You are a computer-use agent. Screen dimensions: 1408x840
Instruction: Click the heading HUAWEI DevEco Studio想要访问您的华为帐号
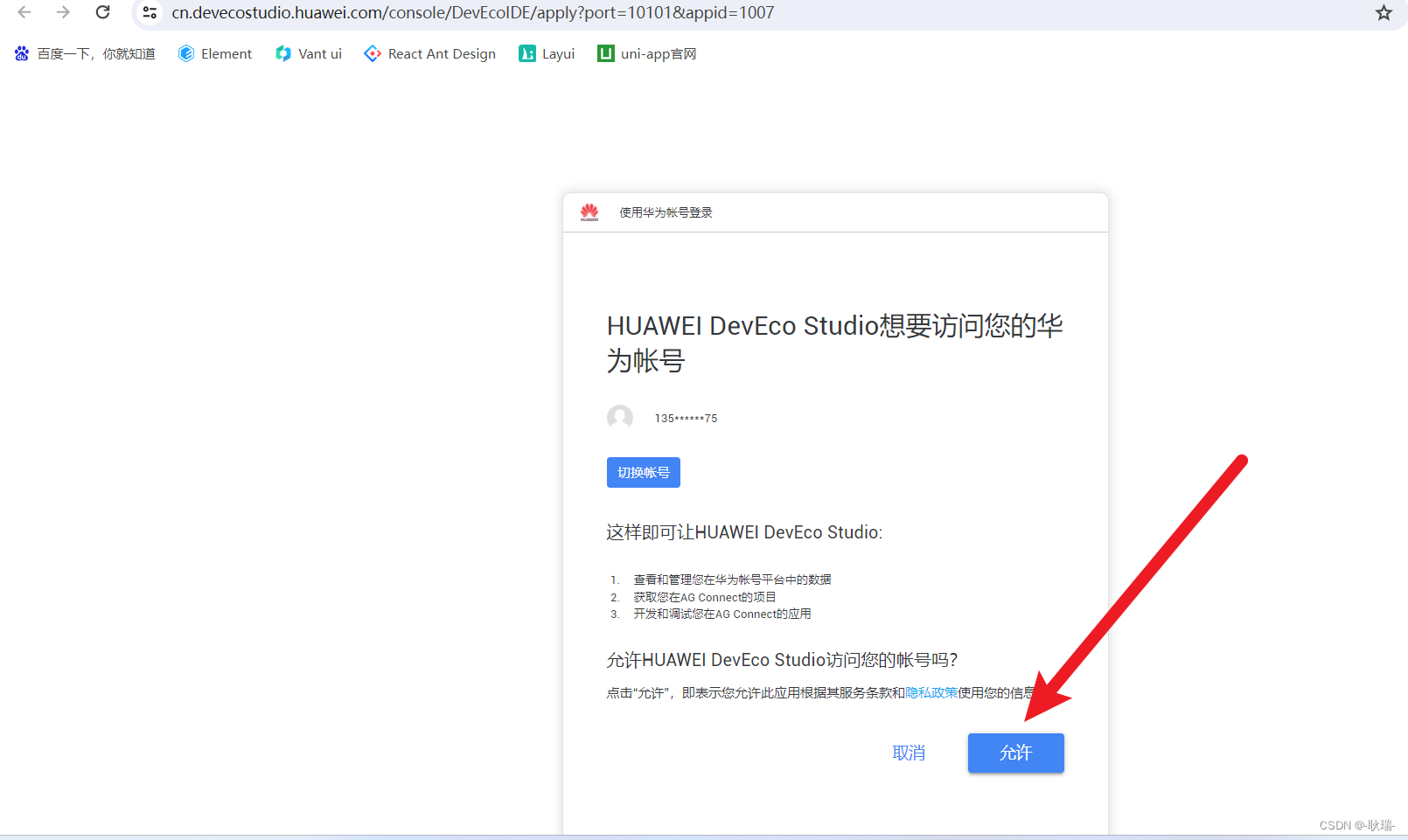click(835, 343)
